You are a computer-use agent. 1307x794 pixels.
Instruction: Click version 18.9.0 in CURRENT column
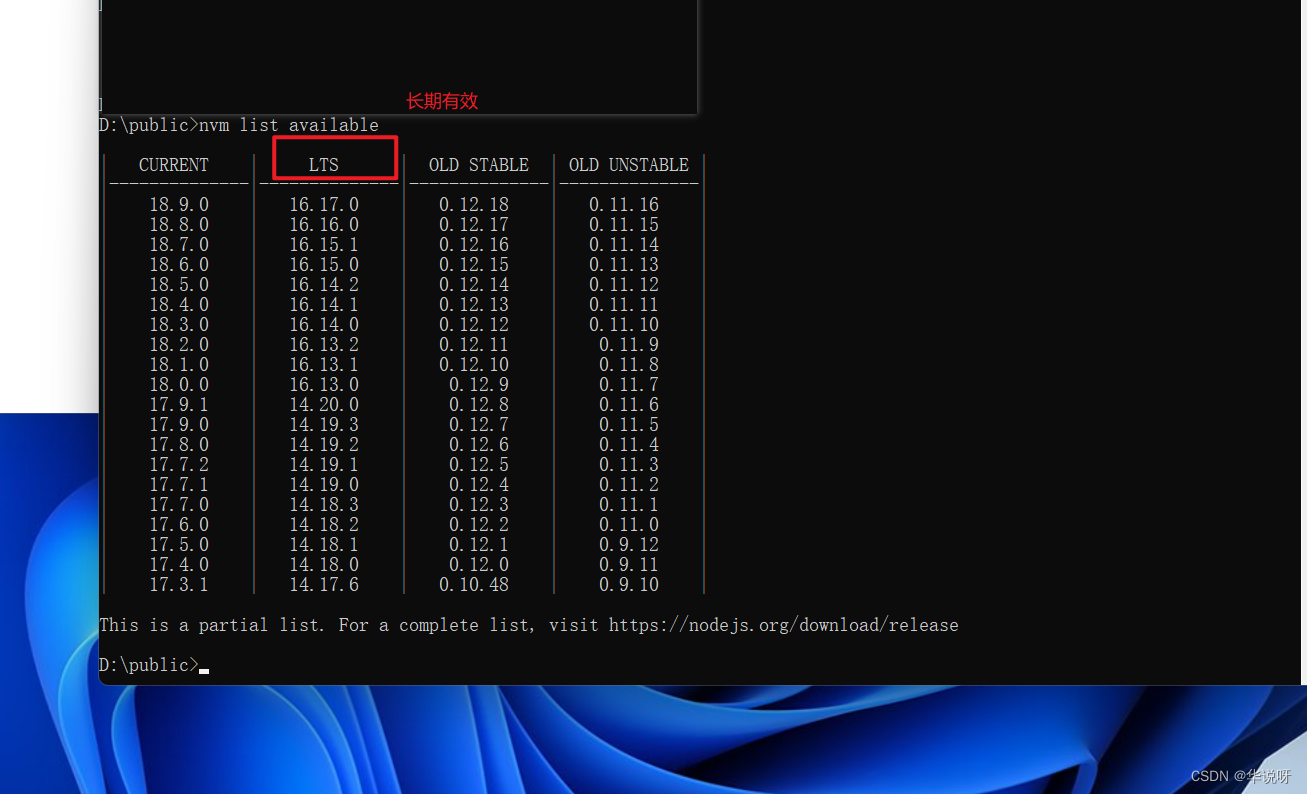179,205
